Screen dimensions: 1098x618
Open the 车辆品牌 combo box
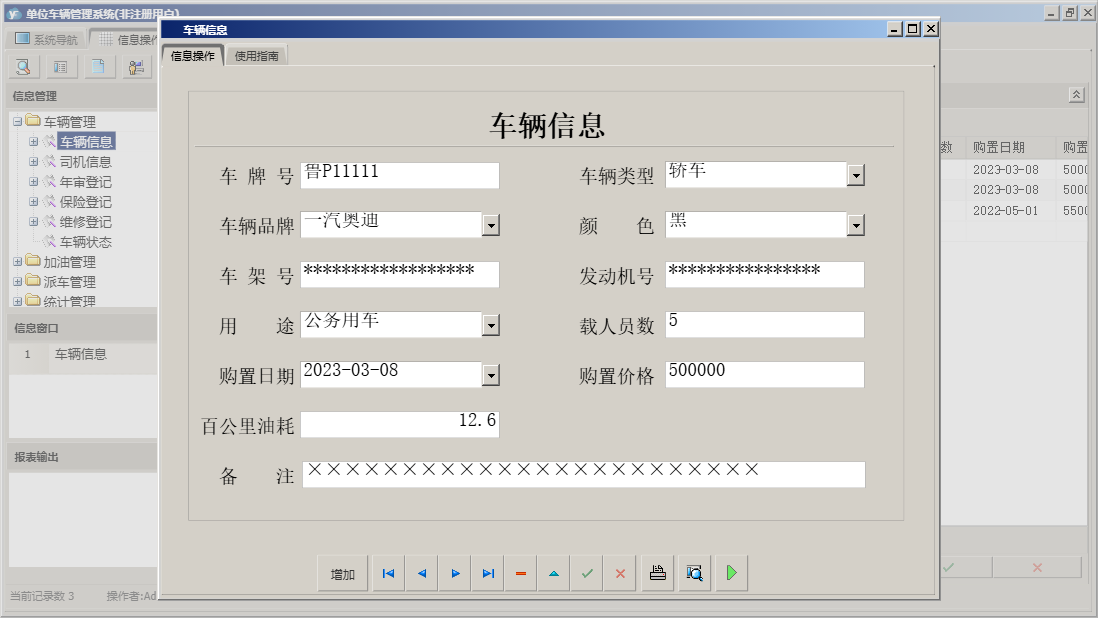490,224
